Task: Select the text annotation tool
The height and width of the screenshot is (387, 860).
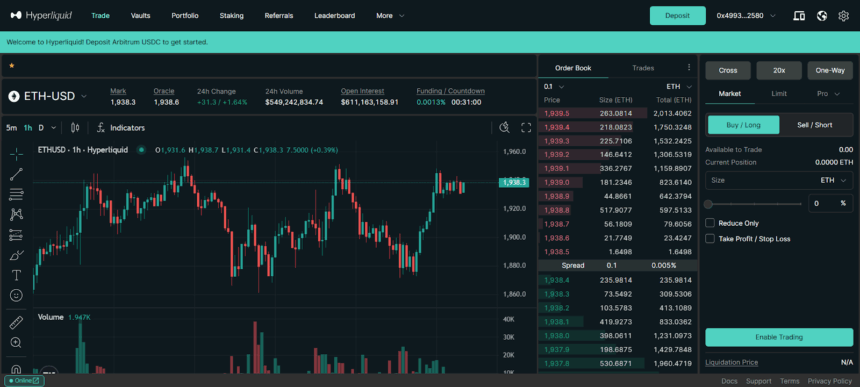Action: (x=16, y=275)
